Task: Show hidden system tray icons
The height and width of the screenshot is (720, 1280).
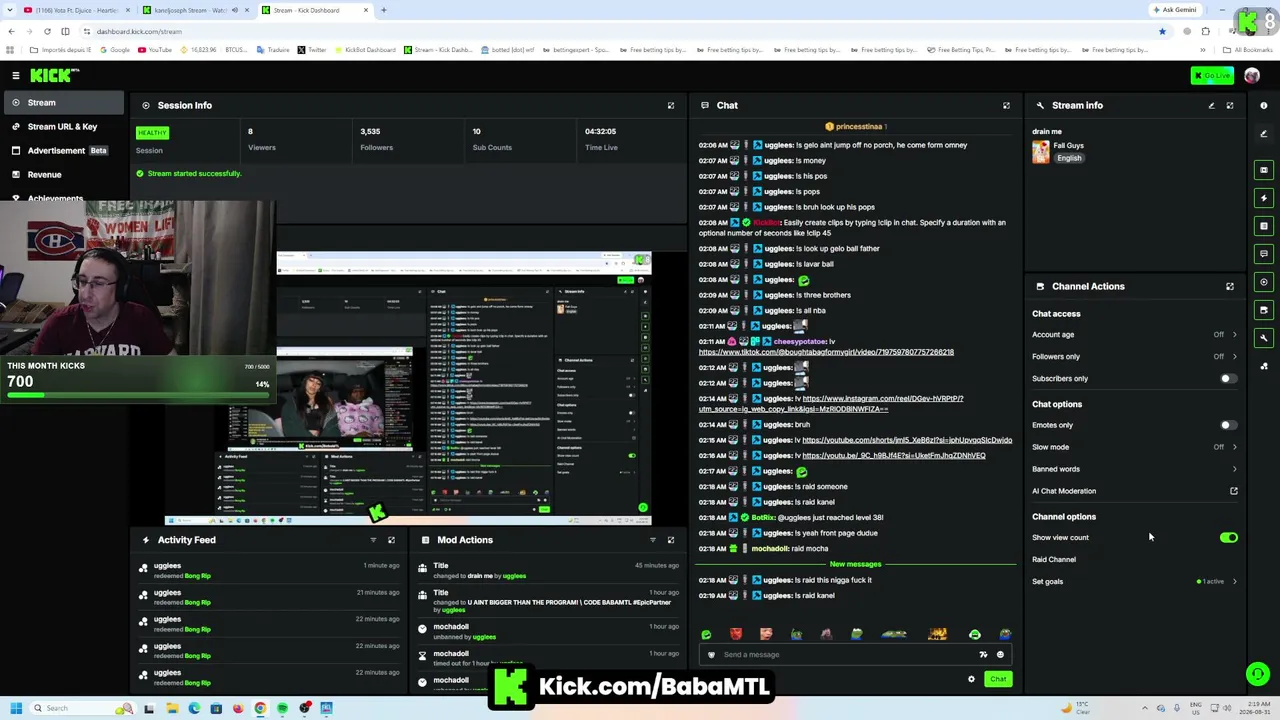Action: click(x=1146, y=708)
